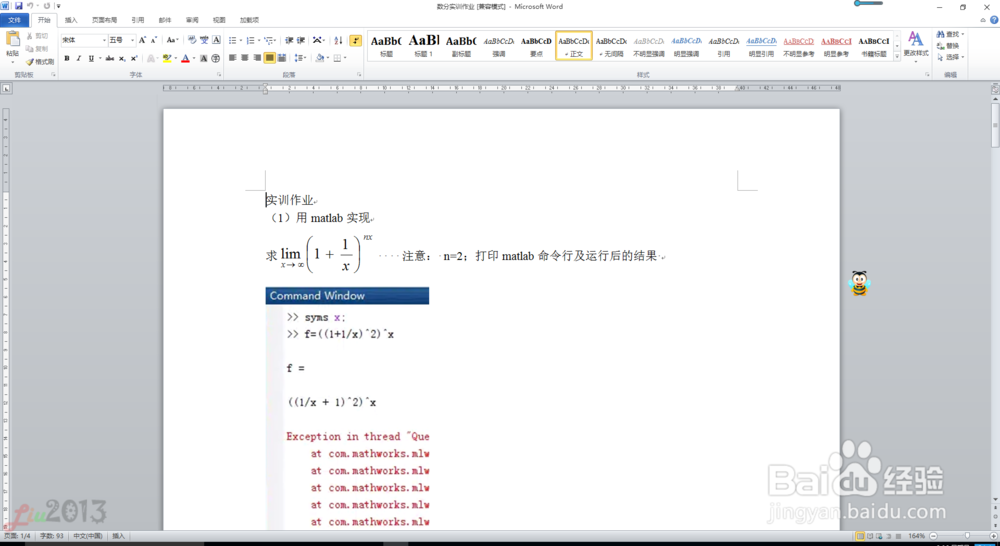
Task: Click the enclosed character (字 in circle) icon
Action: coord(216,58)
